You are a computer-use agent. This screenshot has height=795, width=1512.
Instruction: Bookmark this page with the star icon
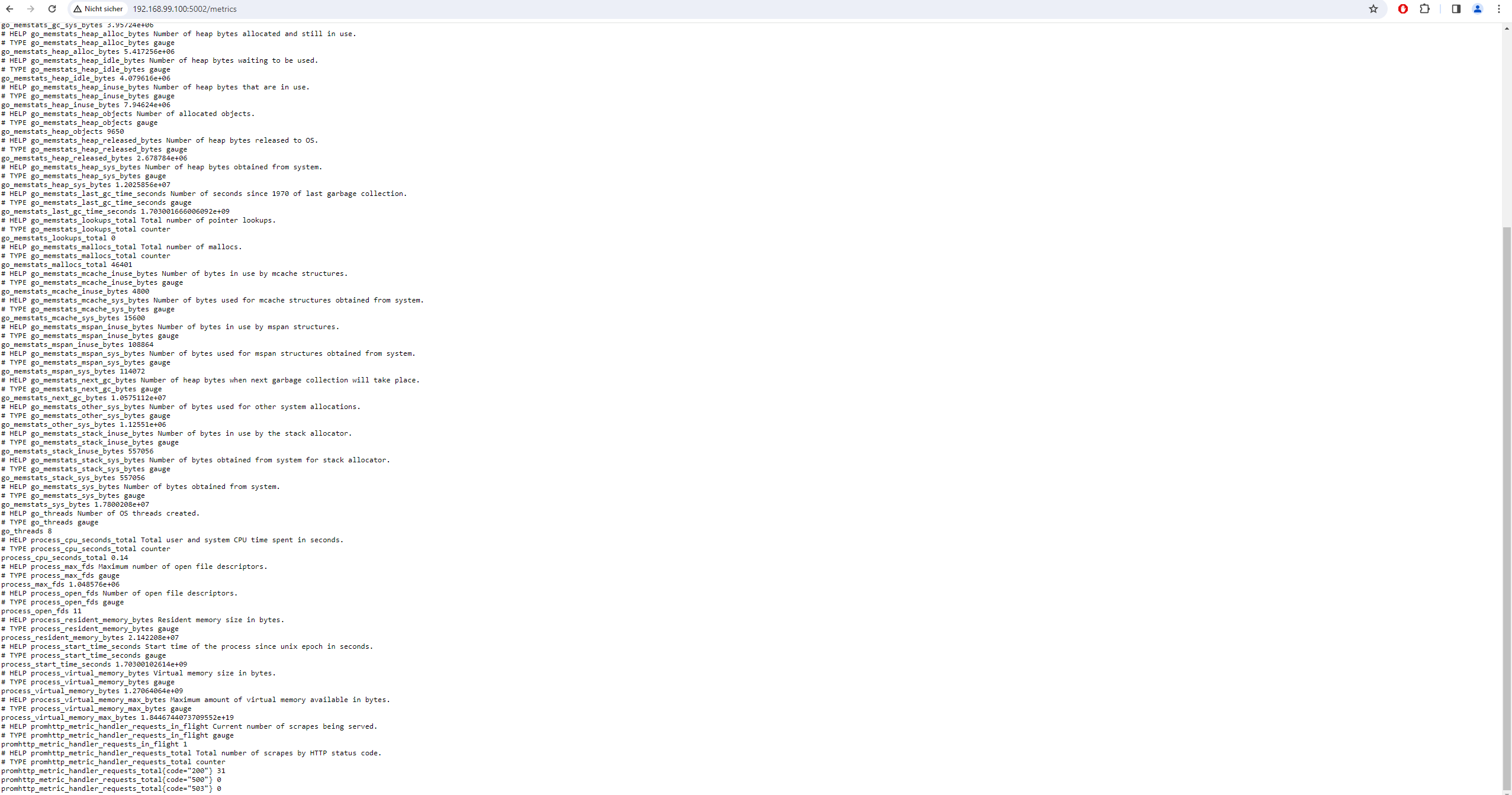click(x=1373, y=9)
